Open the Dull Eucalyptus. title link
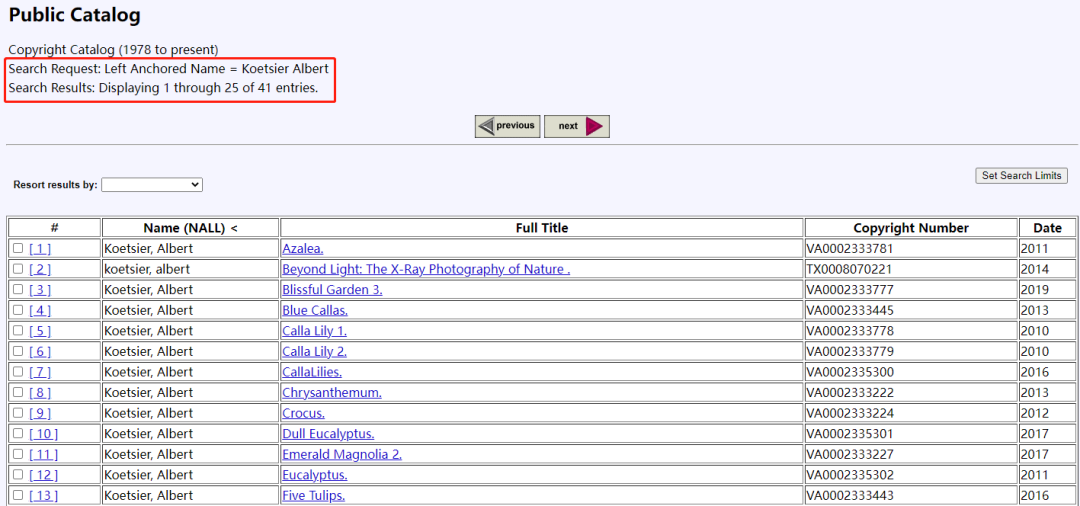The height and width of the screenshot is (506, 1080). 329,434
